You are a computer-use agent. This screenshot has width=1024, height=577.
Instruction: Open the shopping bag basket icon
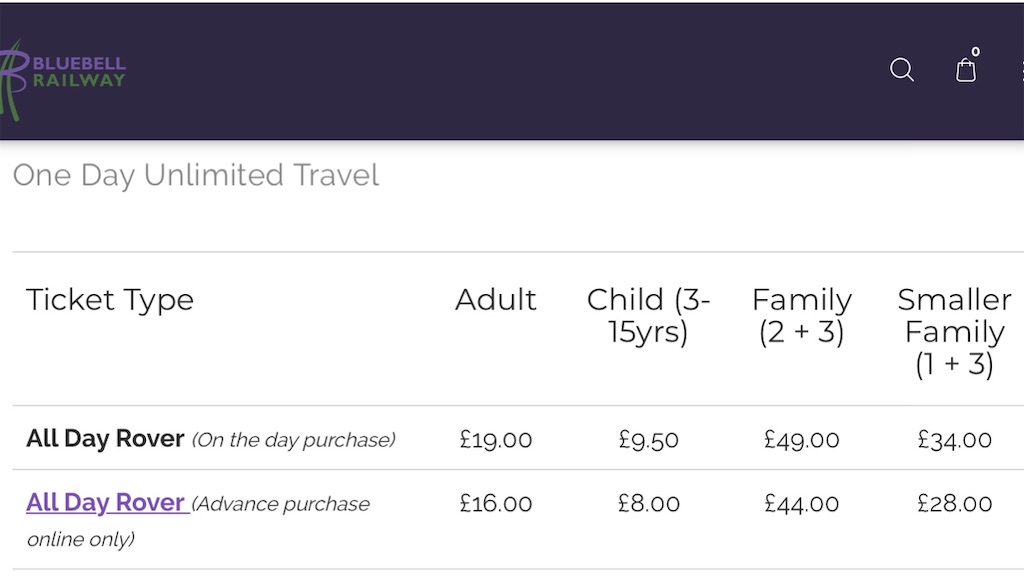point(966,70)
